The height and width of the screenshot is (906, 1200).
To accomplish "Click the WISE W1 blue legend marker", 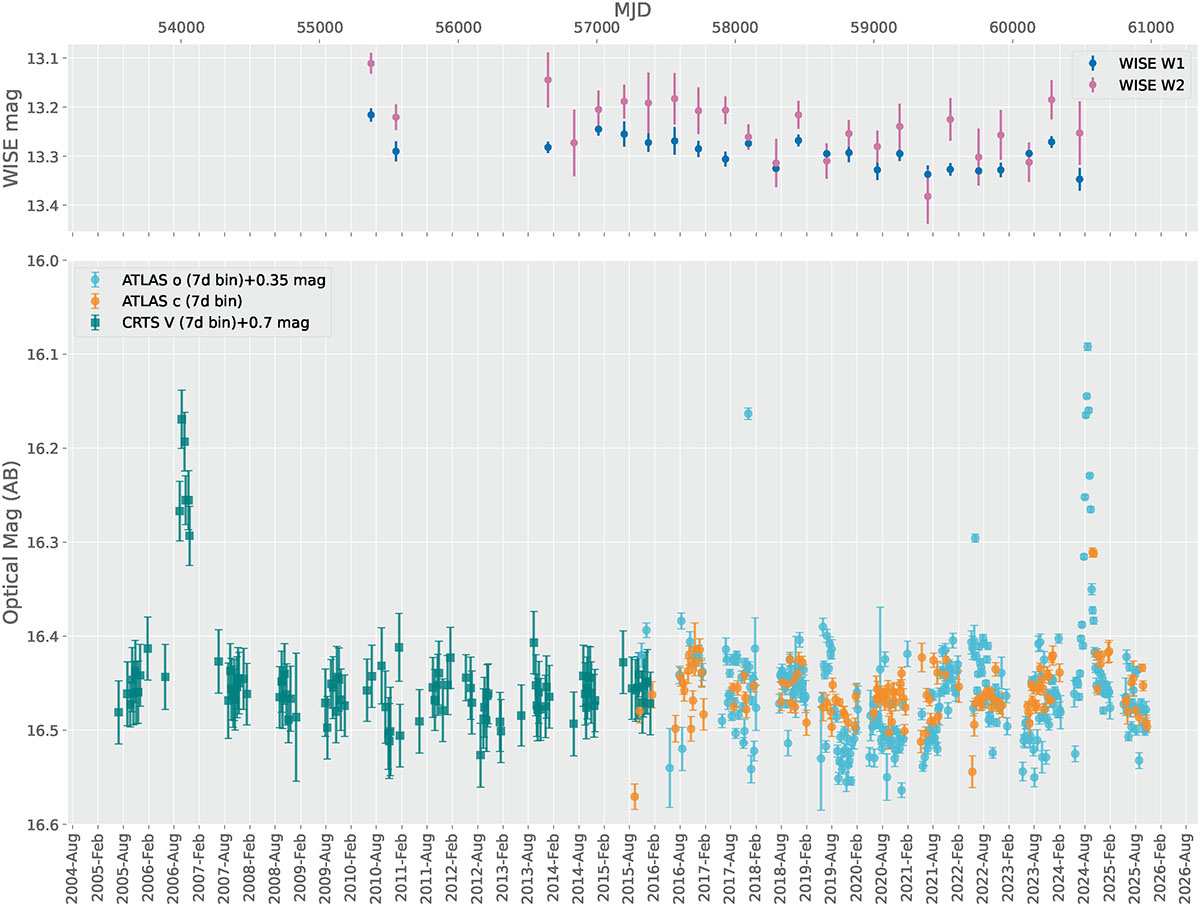I will [x=1092, y=63].
